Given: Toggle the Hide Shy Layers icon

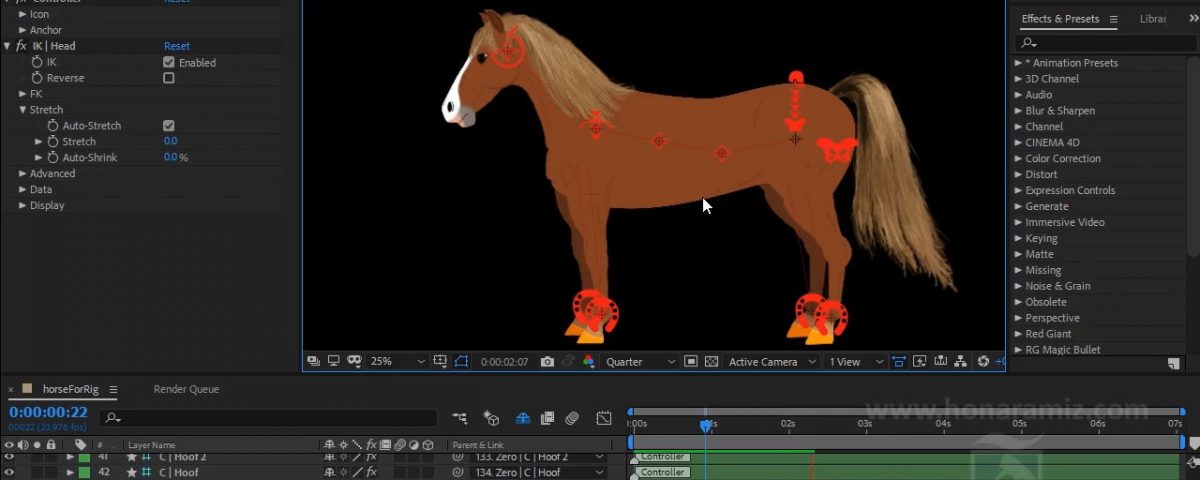Looking at the screenshot, I should click(523, 418).
